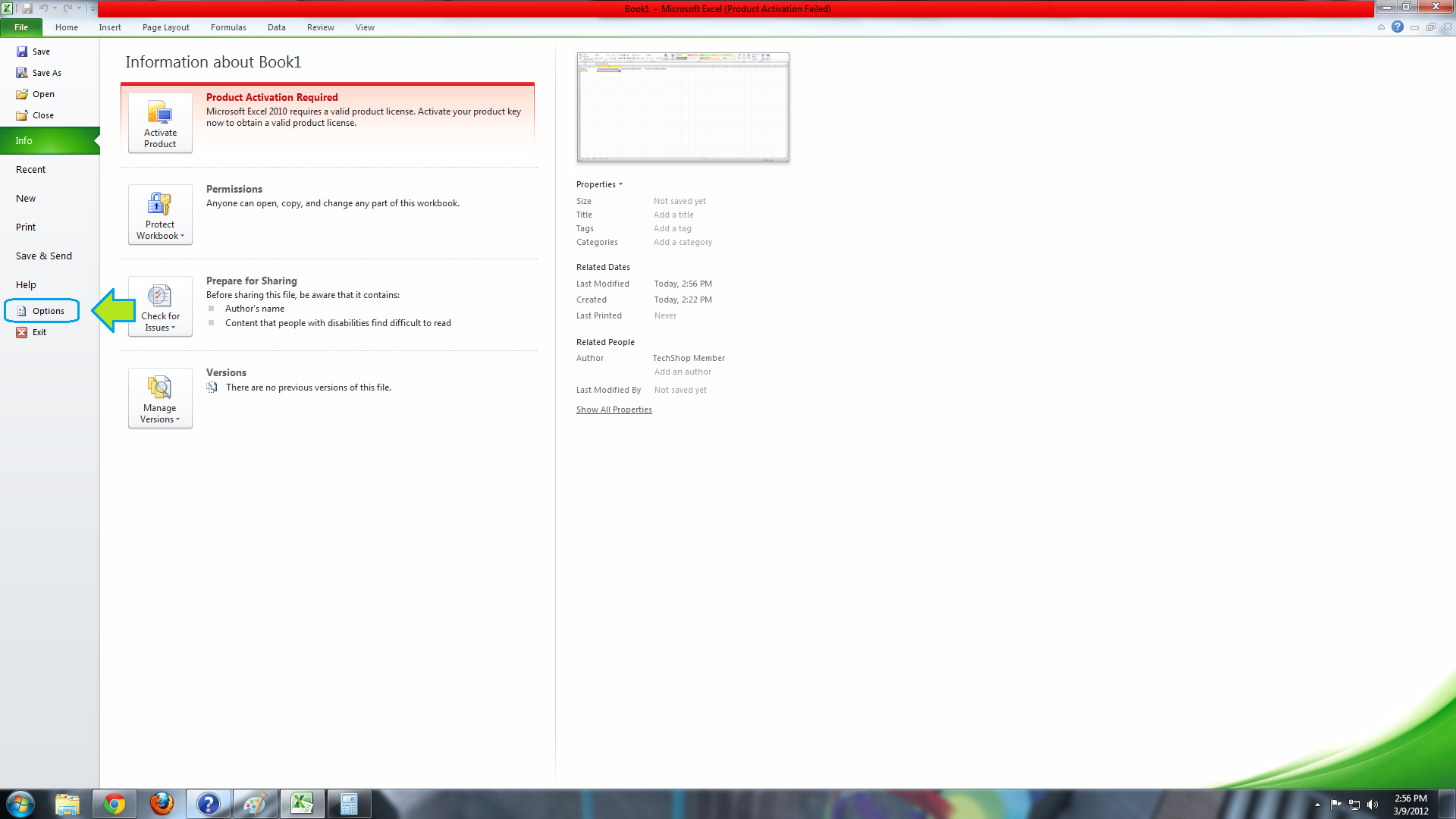The height and width of the screenshot is (819, 1456).
Task: Click the Excel application icon in title bar
Action: point(7,8)
